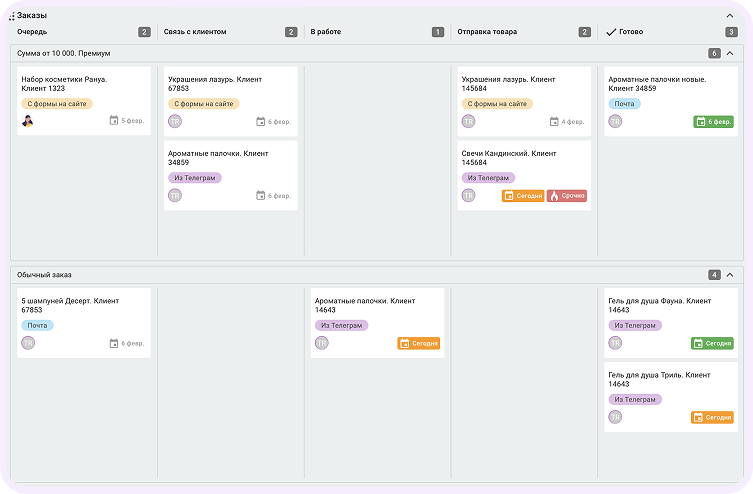Click the red Срочно fire badge
Image resolution: width=753 pixels, height=494 pixels.
[566, 196]
